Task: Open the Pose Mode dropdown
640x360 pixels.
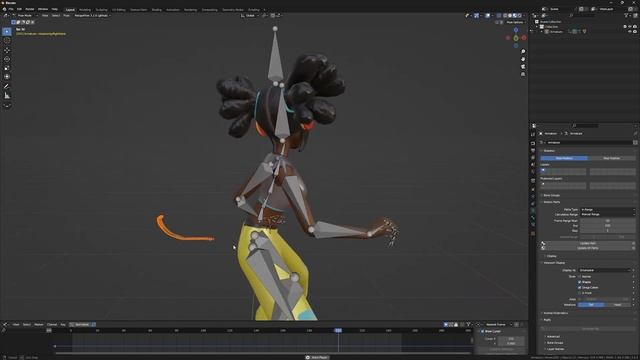Action: tap(25, 16)
